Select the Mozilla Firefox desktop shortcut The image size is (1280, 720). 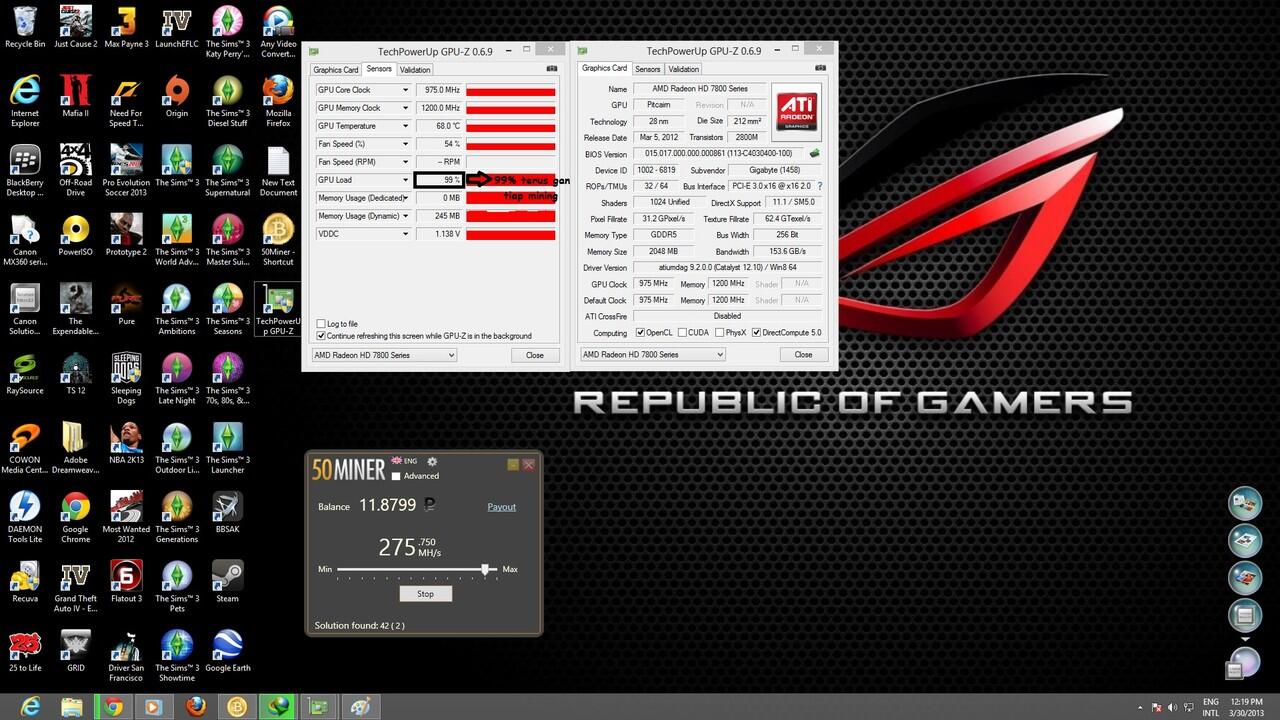click(x=278, y=101)
